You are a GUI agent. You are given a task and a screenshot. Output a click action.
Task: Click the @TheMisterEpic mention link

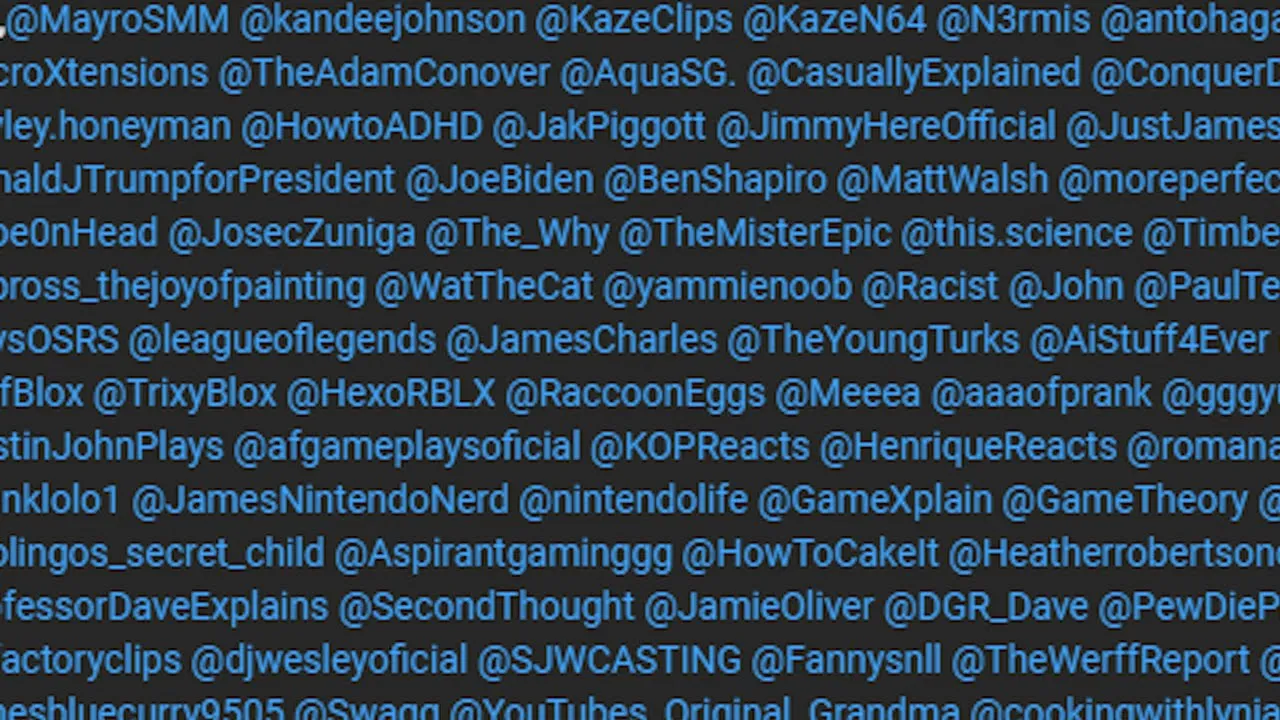coord(755,233)
